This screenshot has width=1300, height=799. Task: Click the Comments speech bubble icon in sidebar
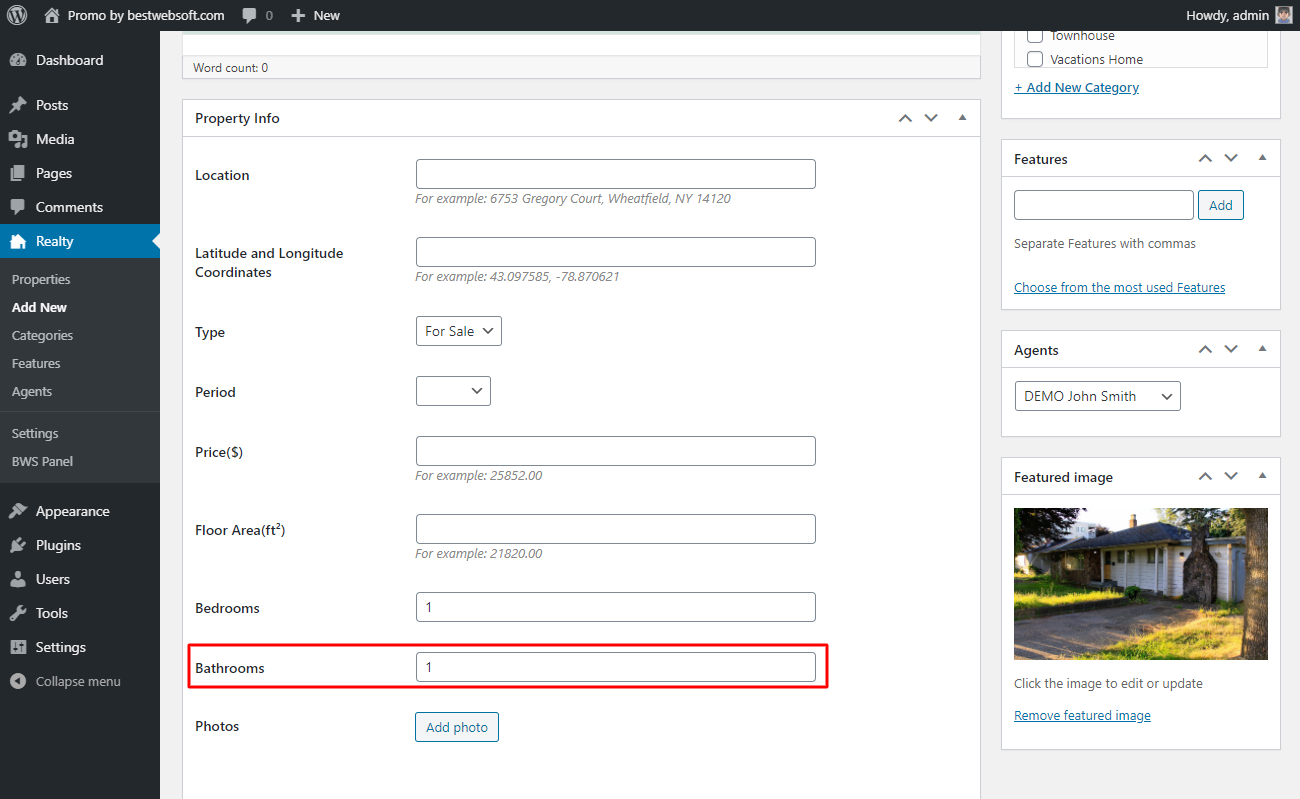[x=17, y=207]
